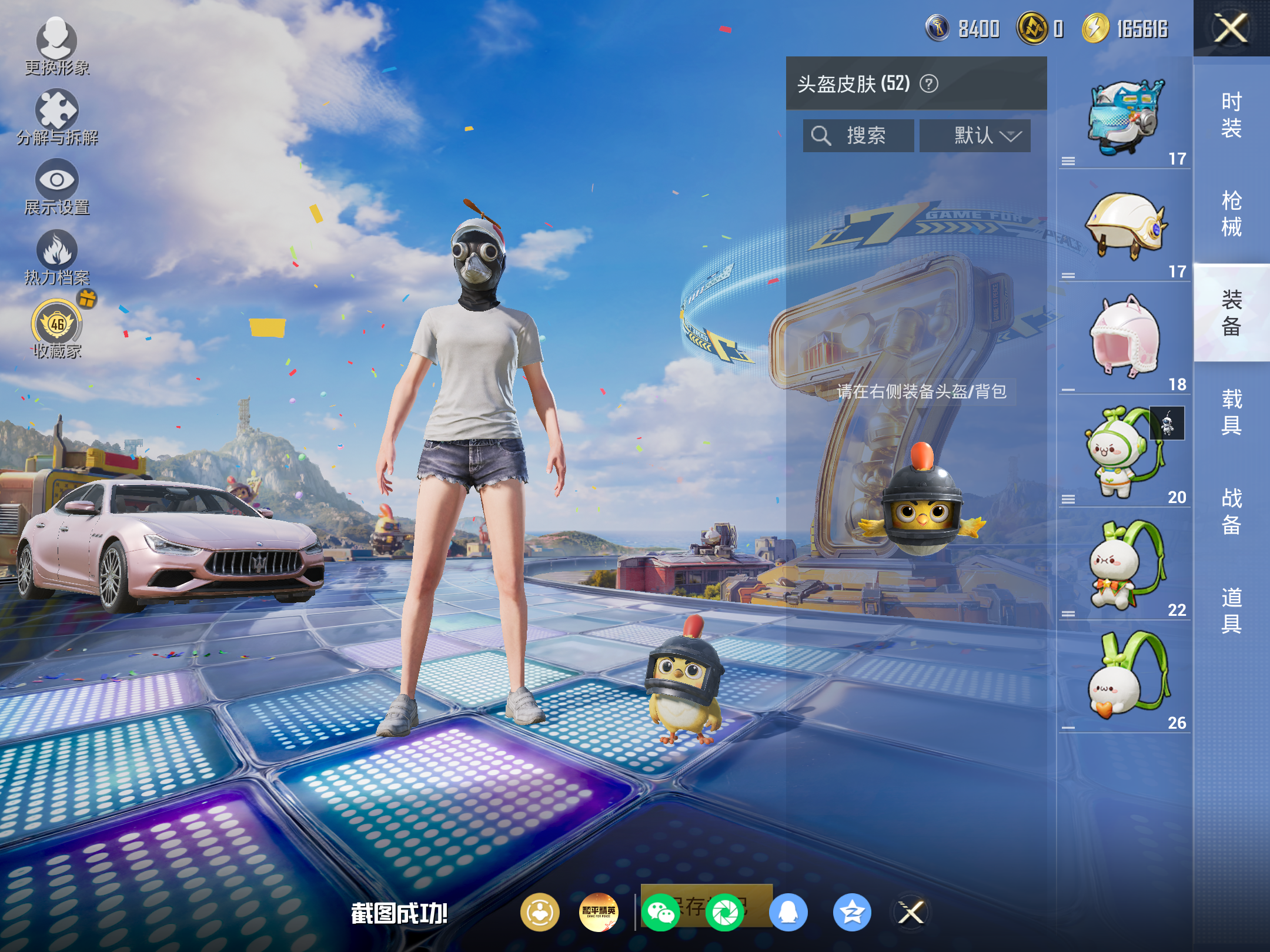Share screenshot to QQ Zone star icon
Viewport: 1270px width, 952px height.
[x=852, y=912]
